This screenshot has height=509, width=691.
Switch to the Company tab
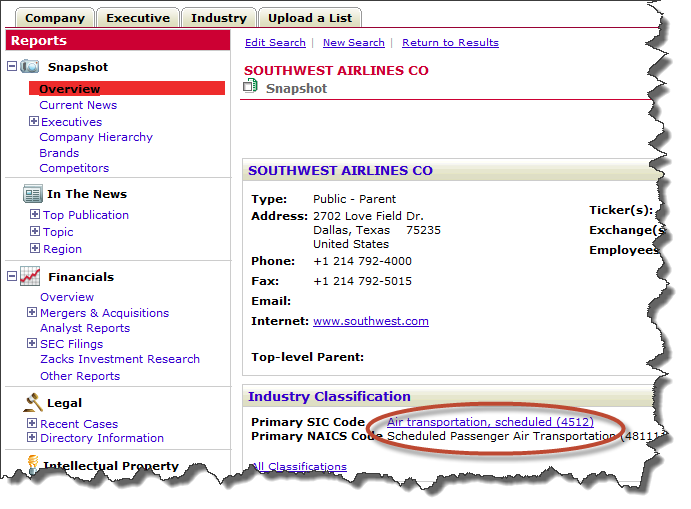[55, 18]
